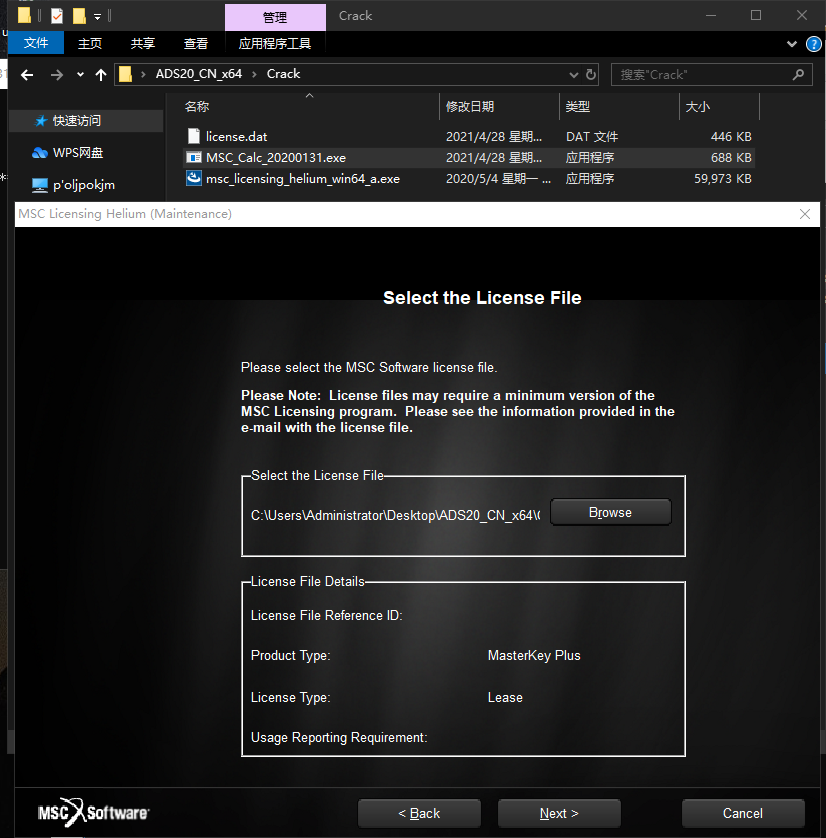Open the 文件 menu
This screenshot has width=826, height=838.
click(36, 43)
